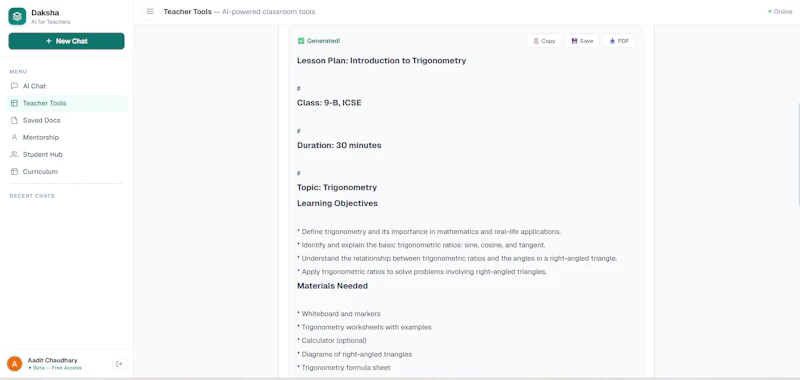
Task: Click the green Generated checkmark icon
Action: point(301,41)
